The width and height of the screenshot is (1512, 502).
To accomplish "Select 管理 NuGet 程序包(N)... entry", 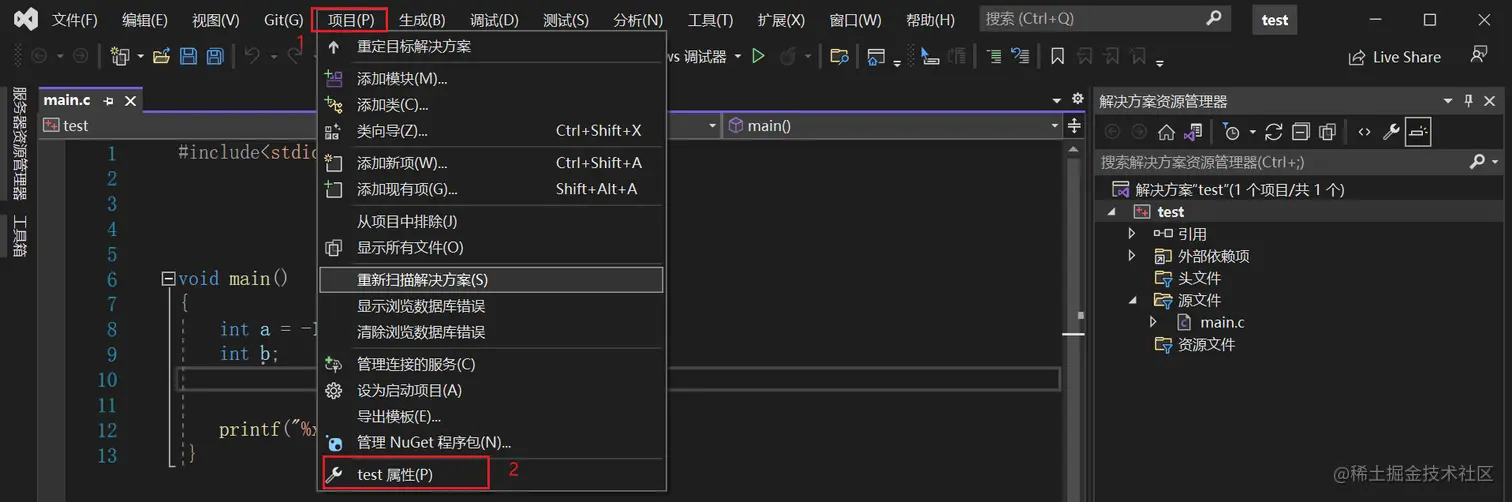I will (x=492, y=442).
